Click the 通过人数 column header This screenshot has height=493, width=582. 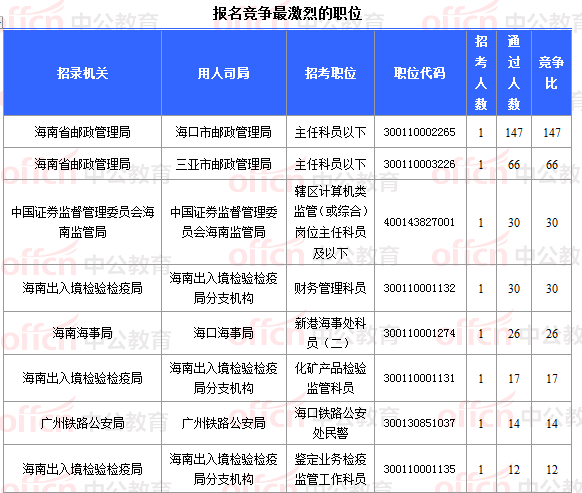(x=514, y=73)
